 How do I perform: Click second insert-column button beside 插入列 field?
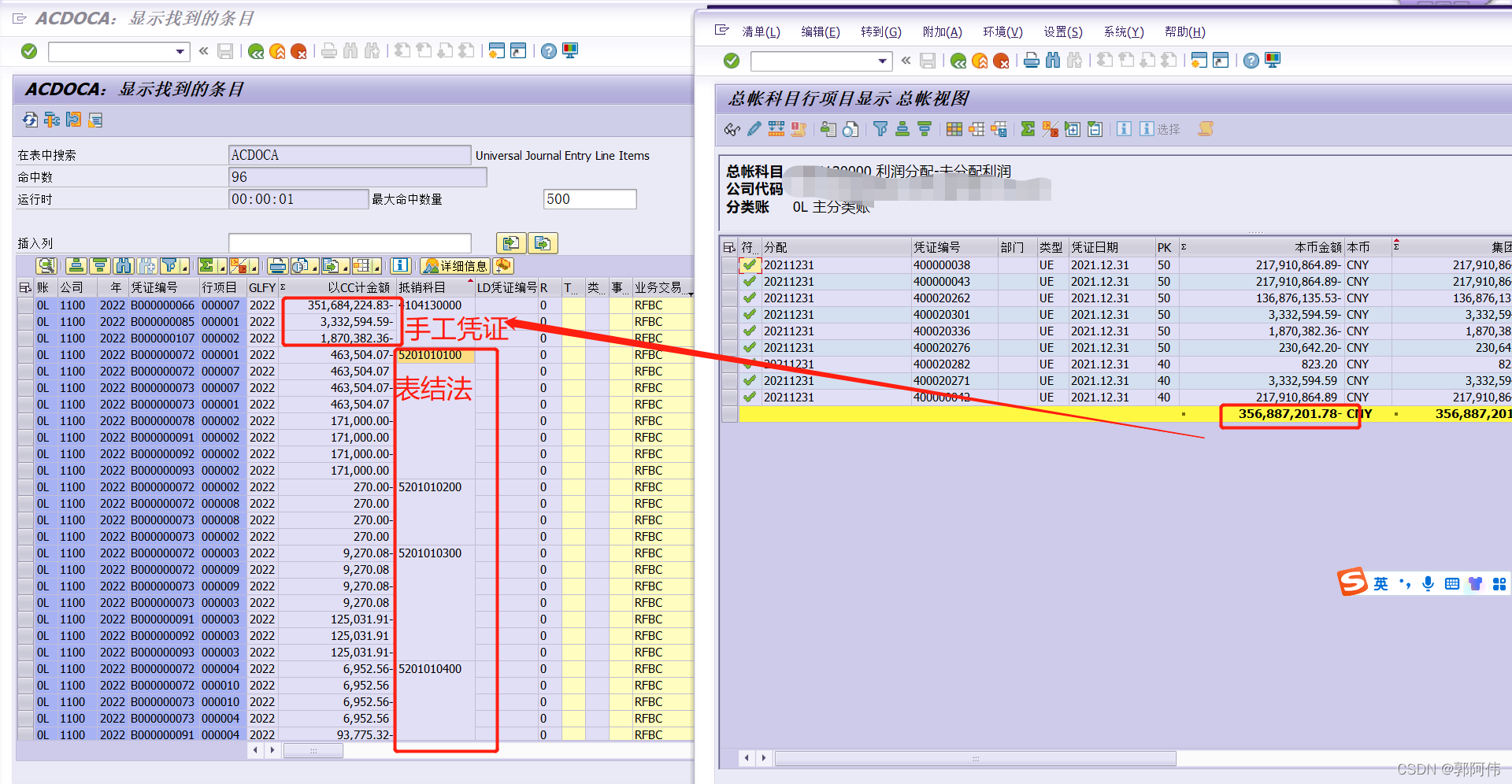point(543,243)
